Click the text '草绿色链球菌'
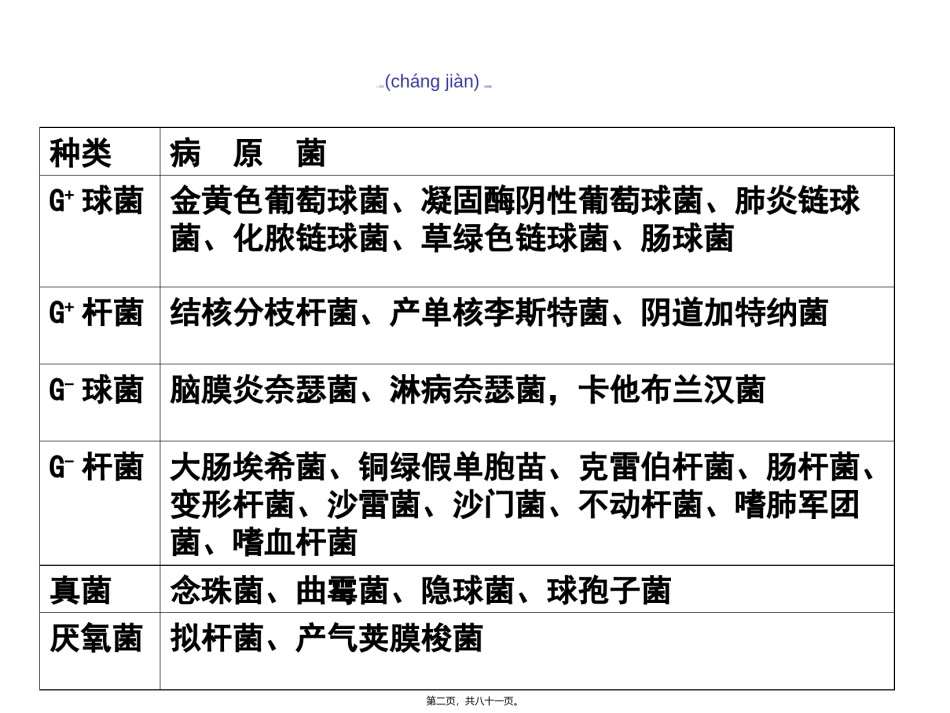Screen dimensions: 950x713 point(514,238)
